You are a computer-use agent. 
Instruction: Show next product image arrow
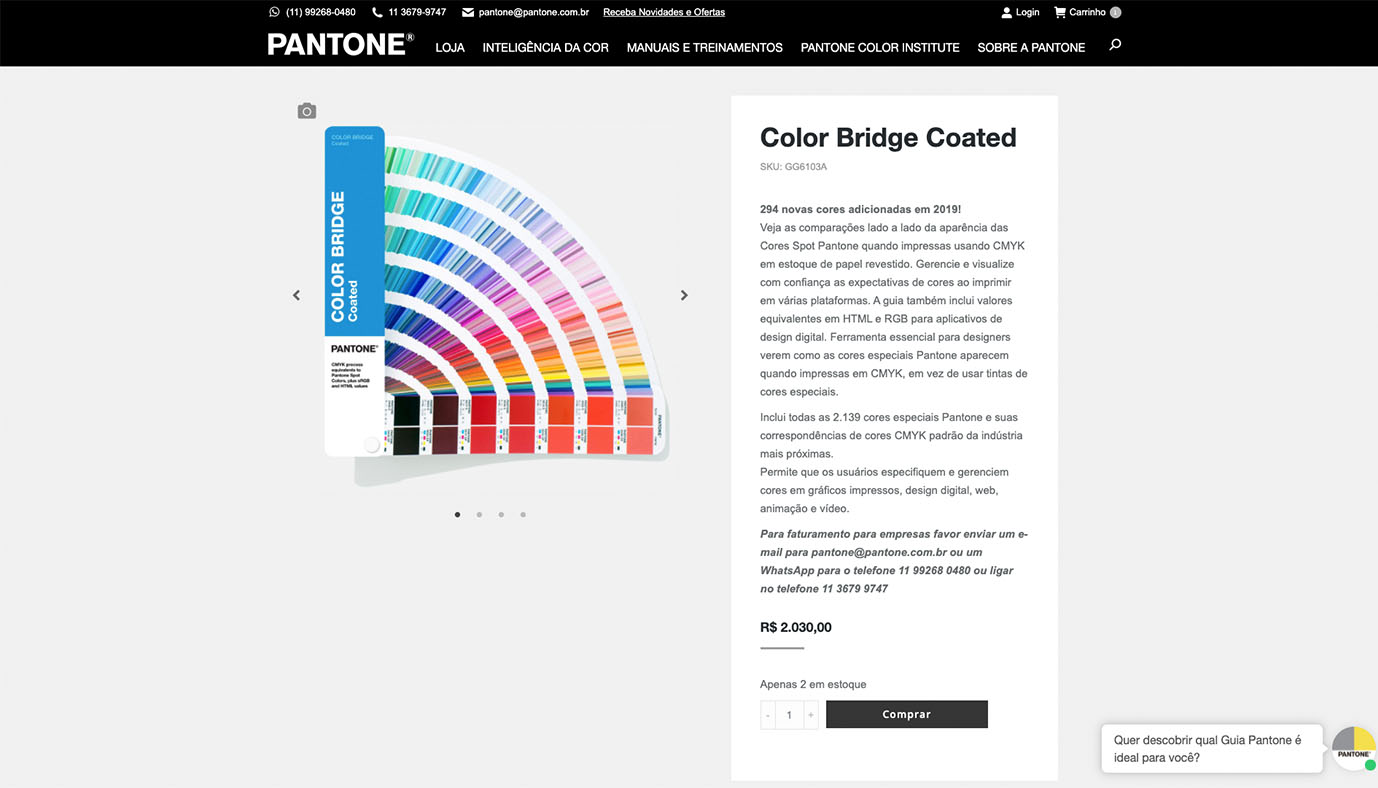684,295
